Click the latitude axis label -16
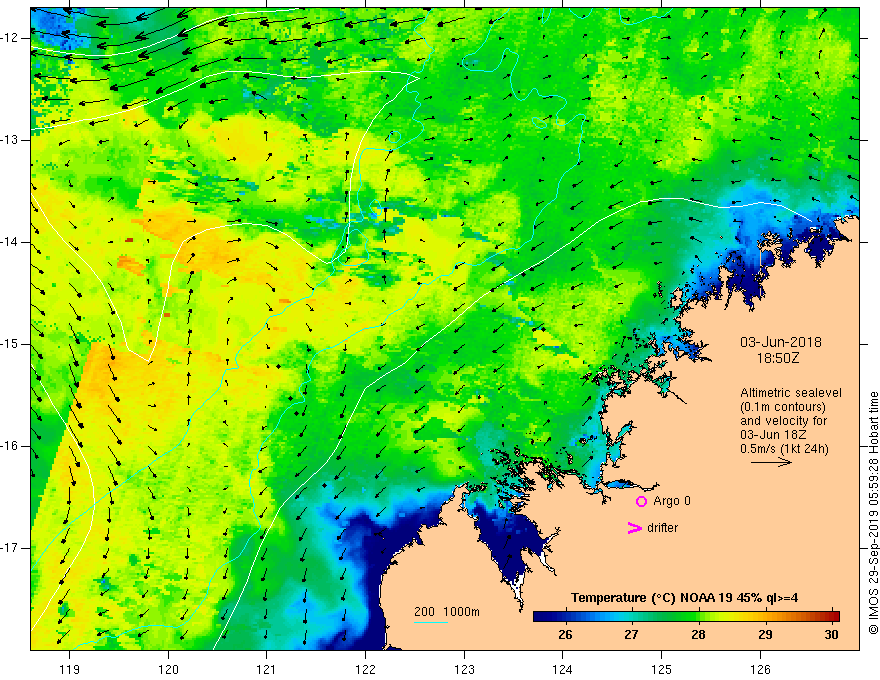 [x=11, y=446]
